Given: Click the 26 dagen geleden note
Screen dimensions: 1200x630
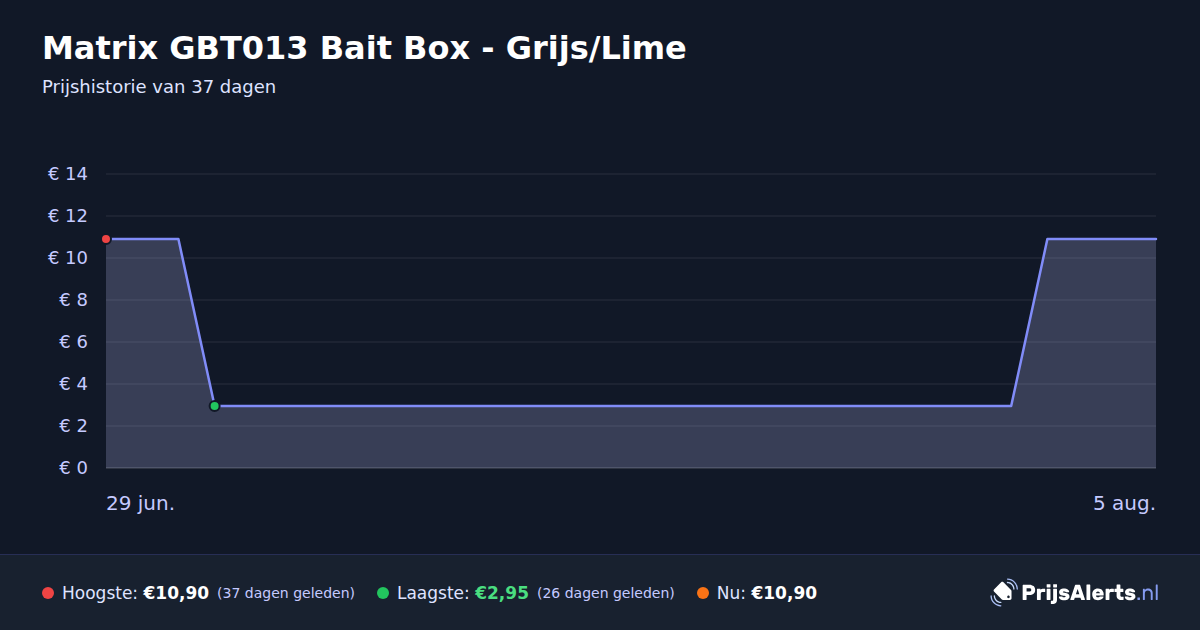Looking at the screenshot, I should 606,593.
